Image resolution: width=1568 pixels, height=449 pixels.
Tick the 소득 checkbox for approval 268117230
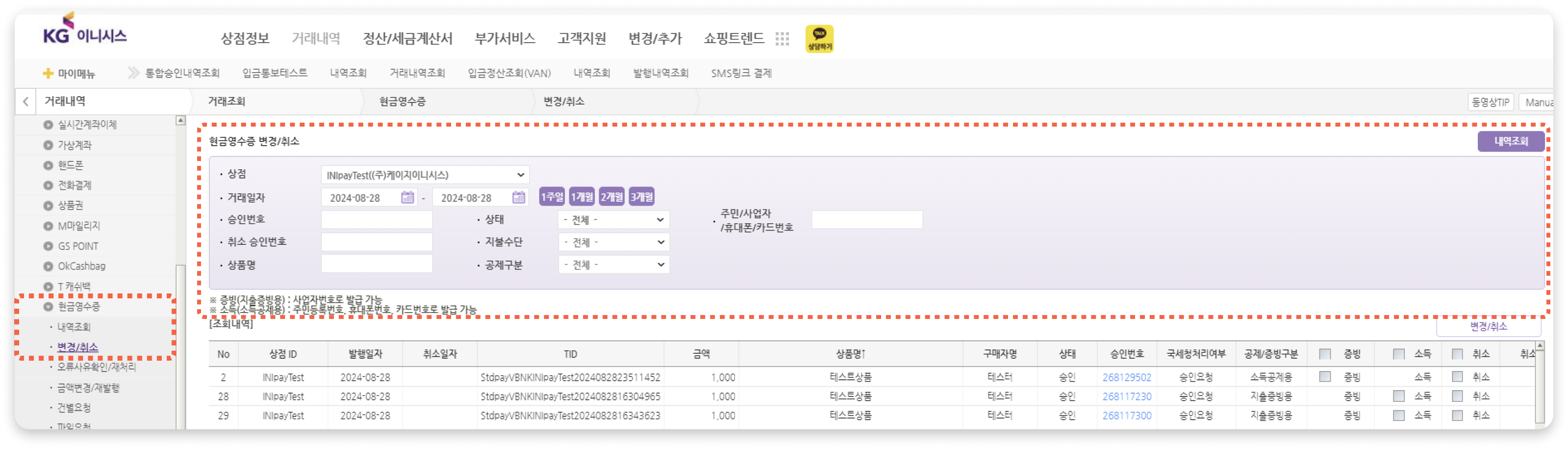[1399, 396]
